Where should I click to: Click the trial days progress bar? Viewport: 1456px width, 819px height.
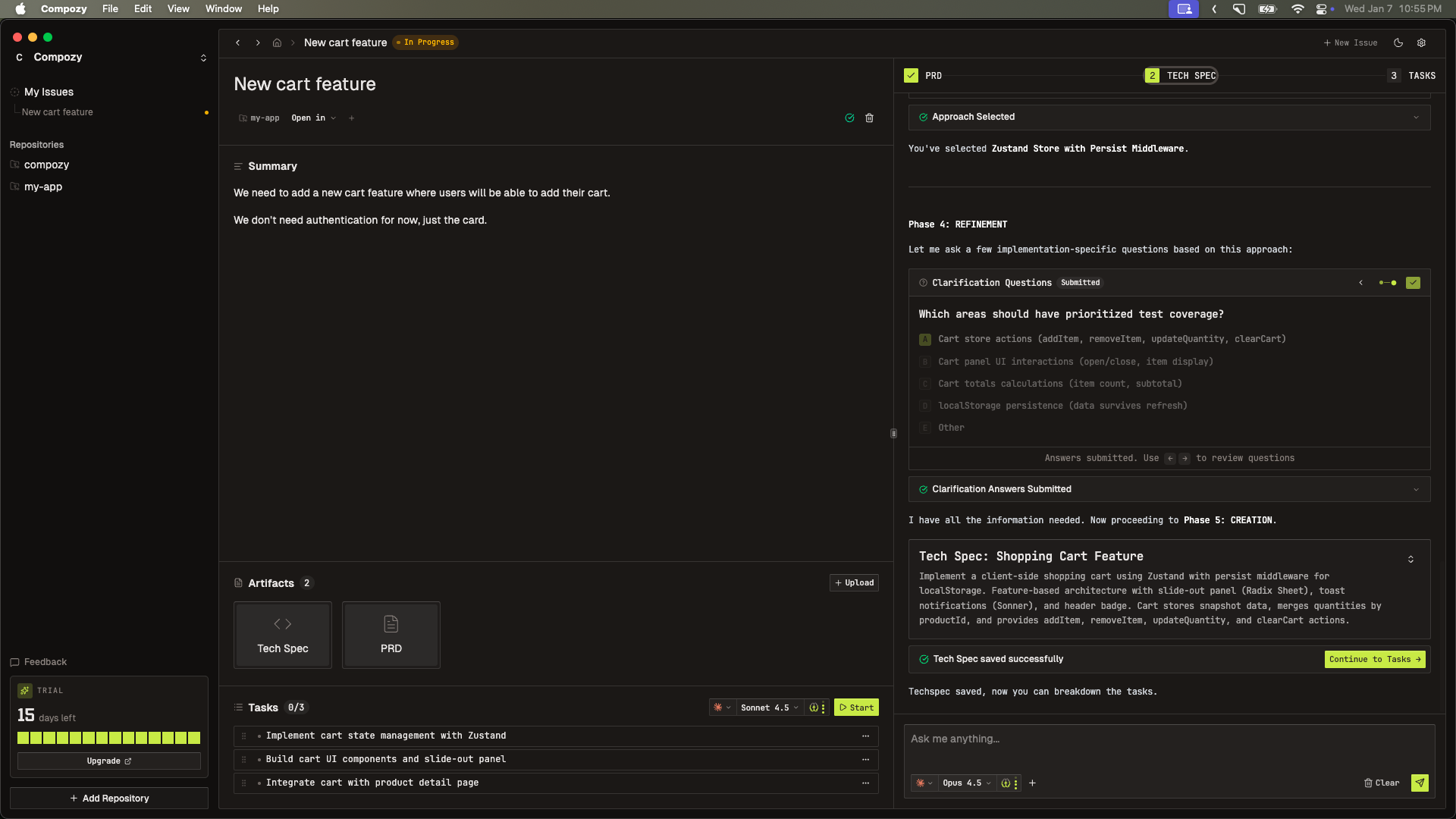(x=108, y=737)
